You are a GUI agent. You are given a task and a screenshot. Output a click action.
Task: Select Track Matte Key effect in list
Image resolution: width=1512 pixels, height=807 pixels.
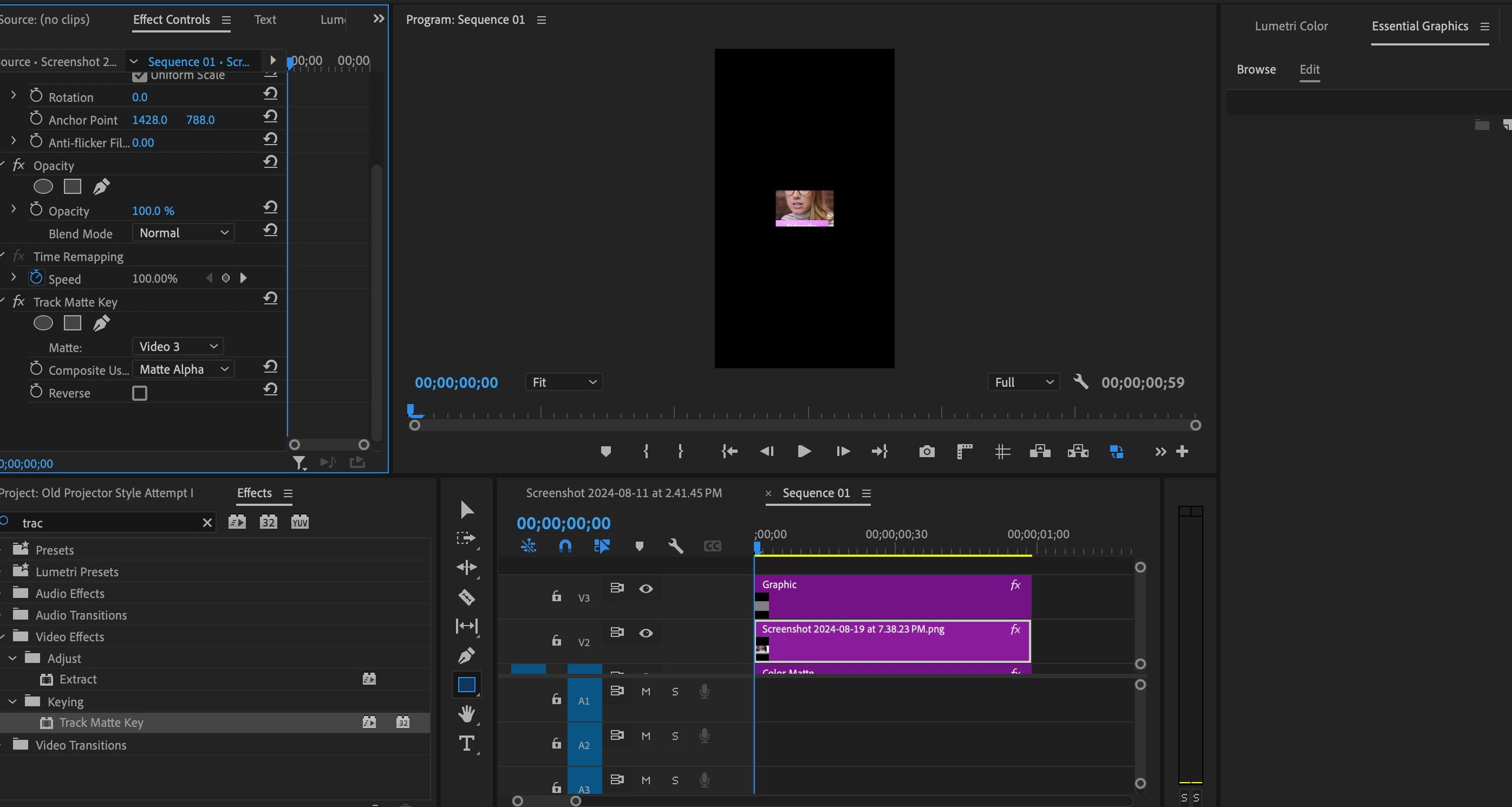pyautogui.click(x=101, y=723)
